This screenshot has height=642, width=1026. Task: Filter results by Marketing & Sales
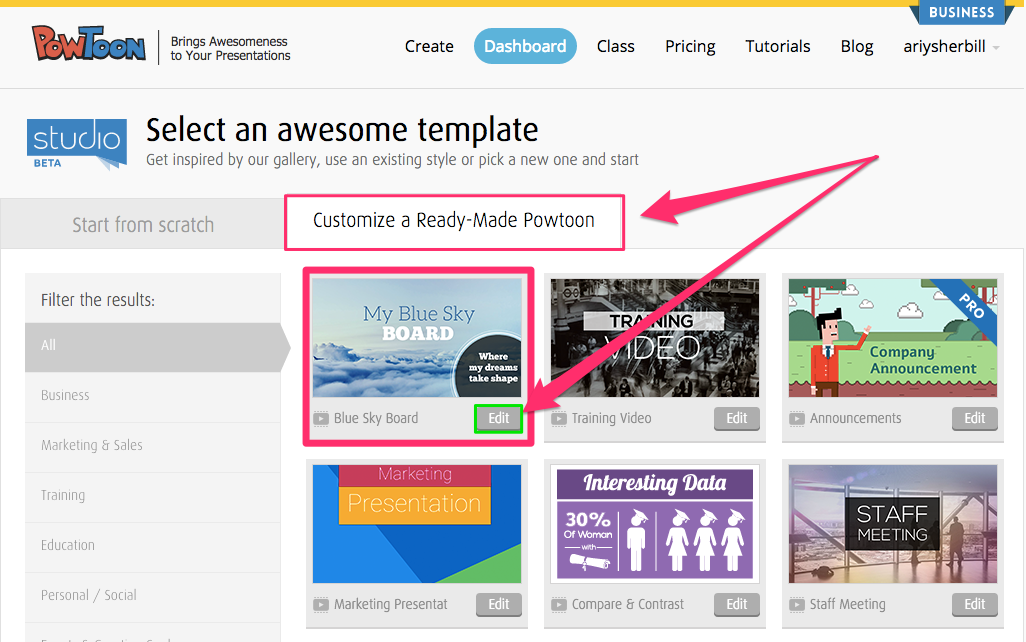coord(92,445)
